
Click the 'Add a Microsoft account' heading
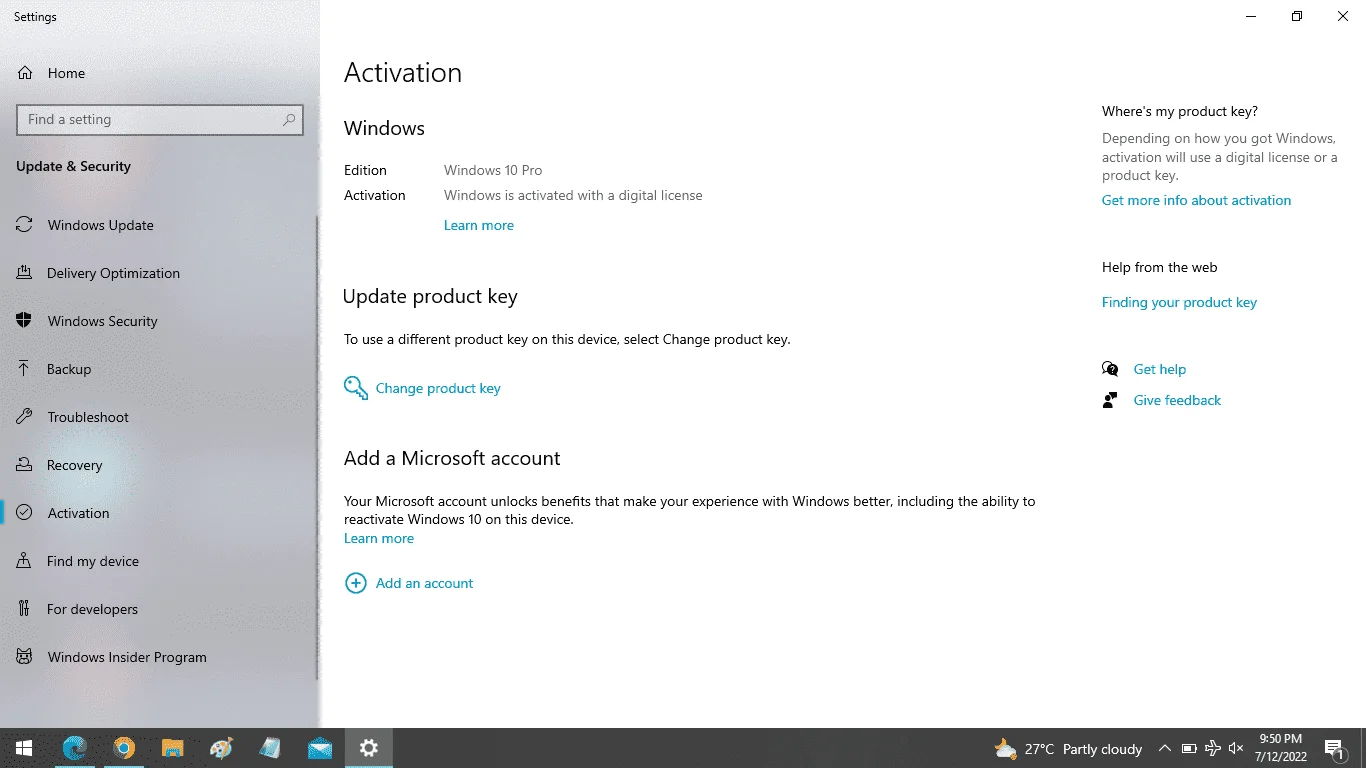452,459
